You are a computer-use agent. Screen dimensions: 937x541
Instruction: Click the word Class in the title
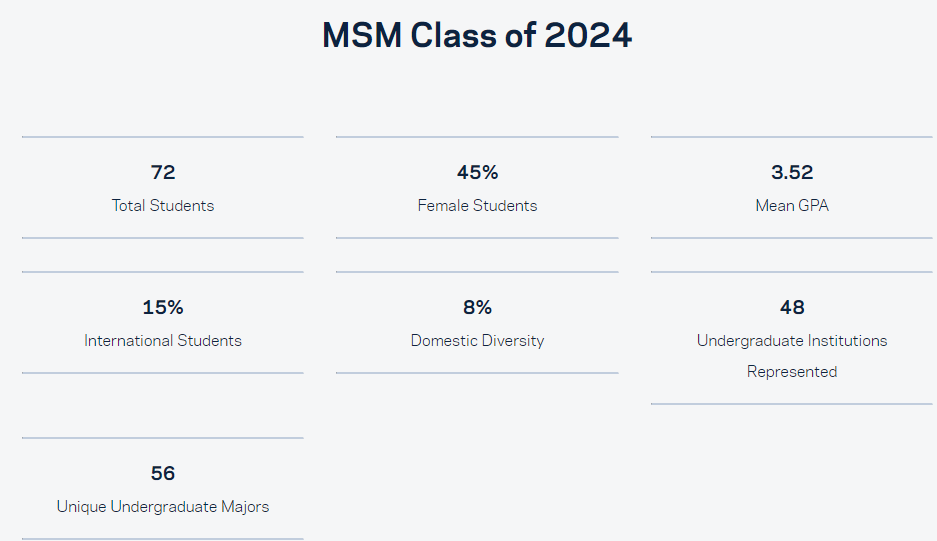tap(454, 35)
